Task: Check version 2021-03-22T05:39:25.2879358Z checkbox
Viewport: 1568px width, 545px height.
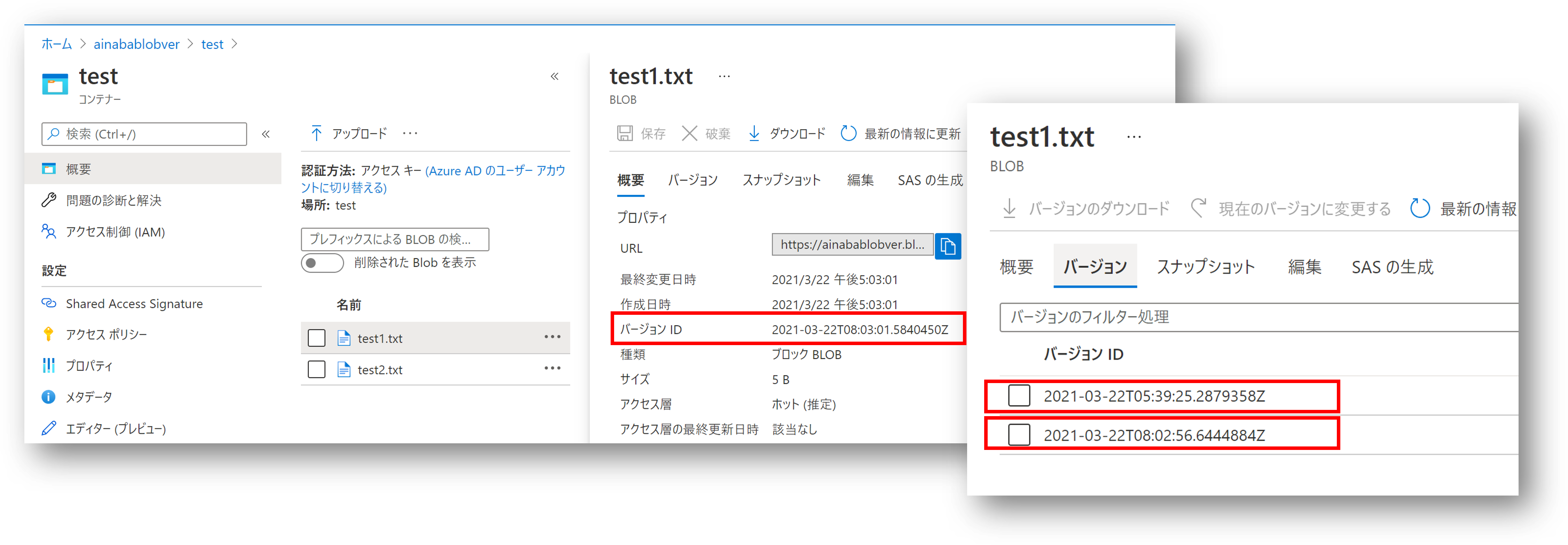Action: click(1019, 396)
